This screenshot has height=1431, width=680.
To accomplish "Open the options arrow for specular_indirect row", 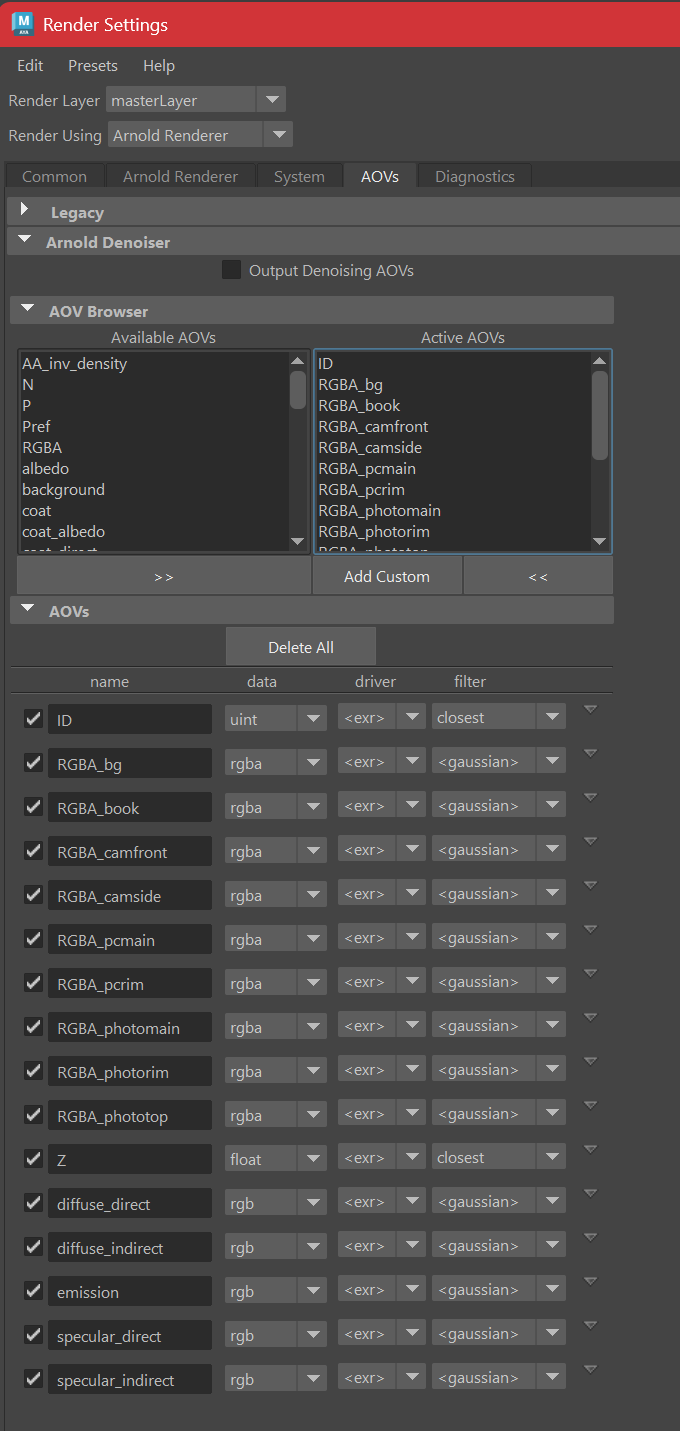I will click(x=590, y=1369).
